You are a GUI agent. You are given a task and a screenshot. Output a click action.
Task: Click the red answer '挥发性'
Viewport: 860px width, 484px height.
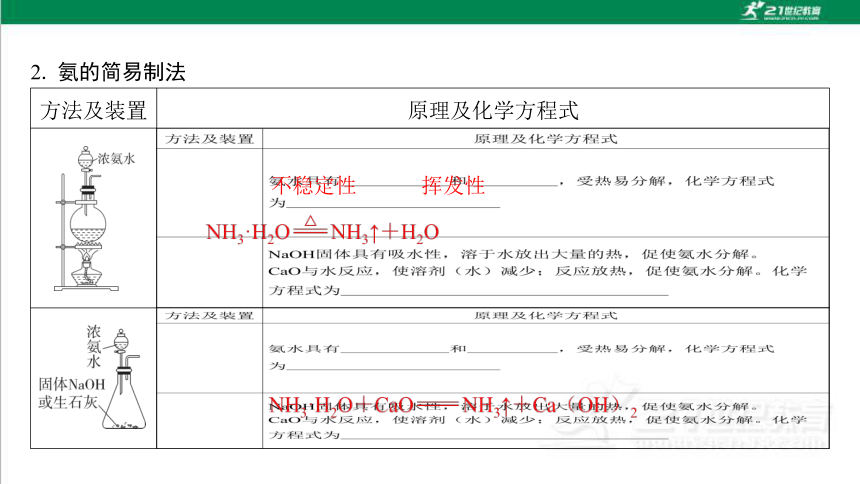[454, 185]
